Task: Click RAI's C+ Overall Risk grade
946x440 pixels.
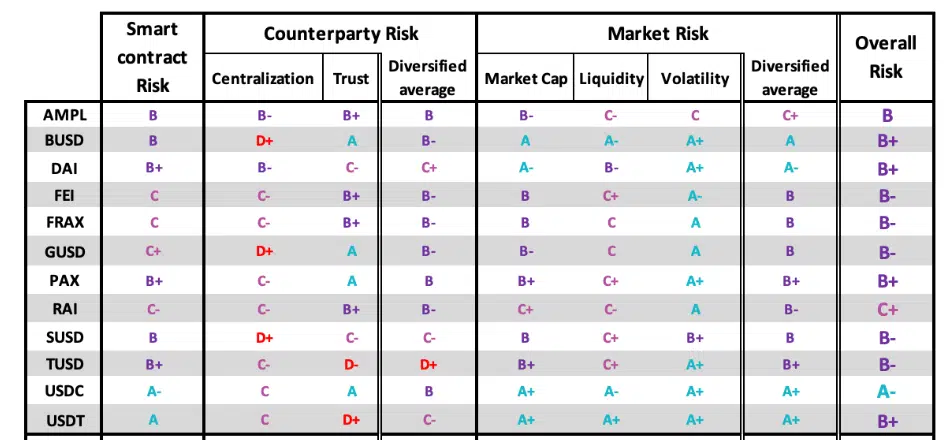Action: coord(887,309)
